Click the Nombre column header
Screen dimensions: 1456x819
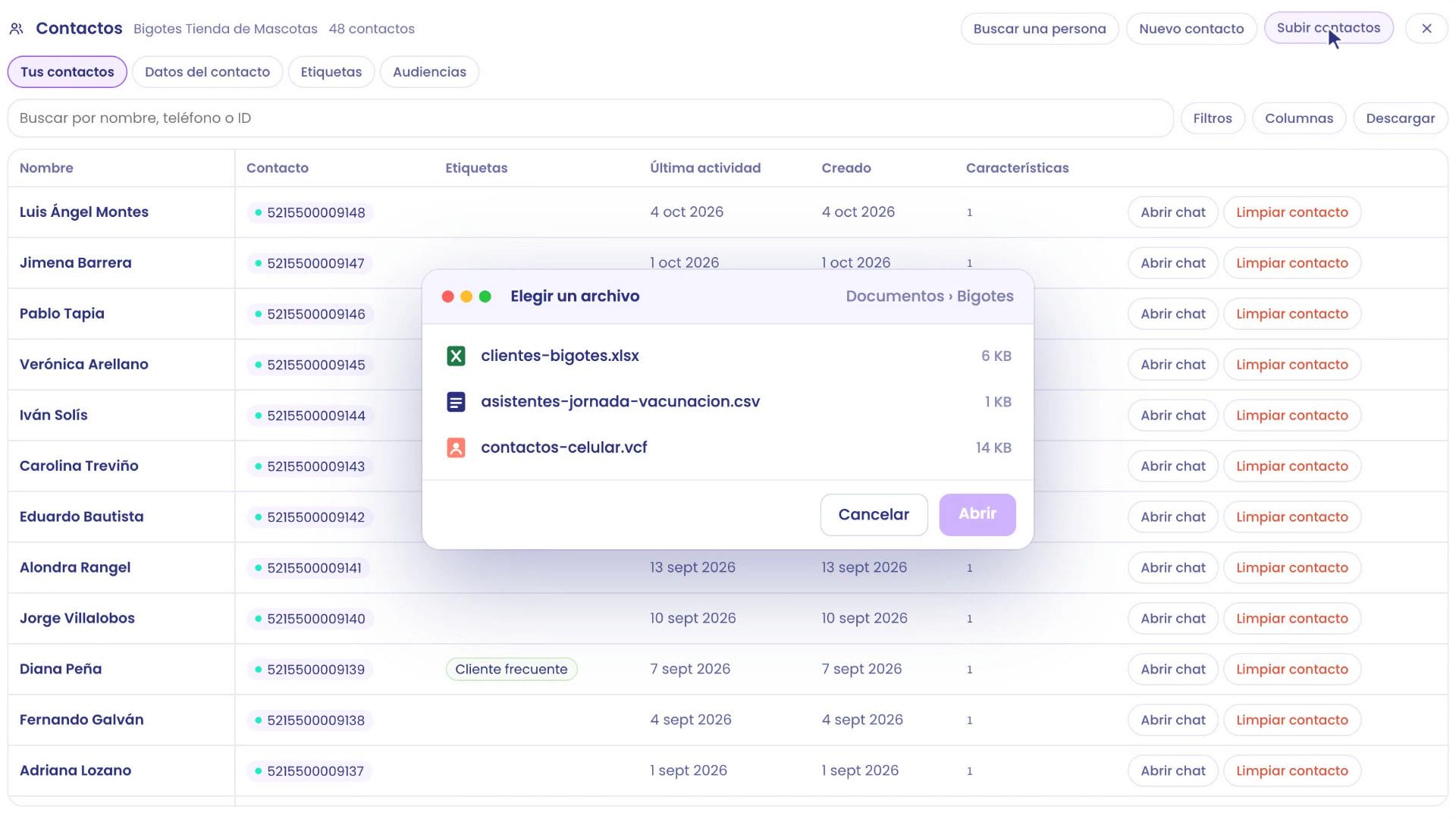46,168
